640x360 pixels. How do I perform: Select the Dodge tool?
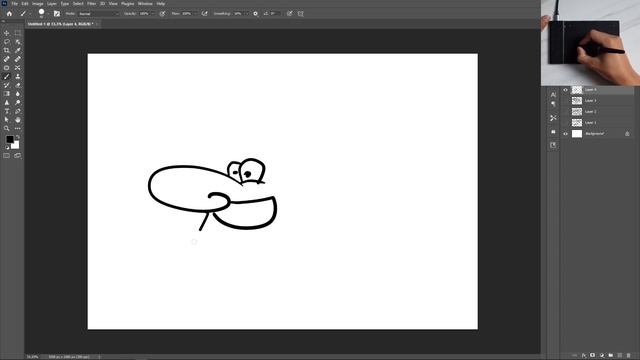(x=18, y=102)
